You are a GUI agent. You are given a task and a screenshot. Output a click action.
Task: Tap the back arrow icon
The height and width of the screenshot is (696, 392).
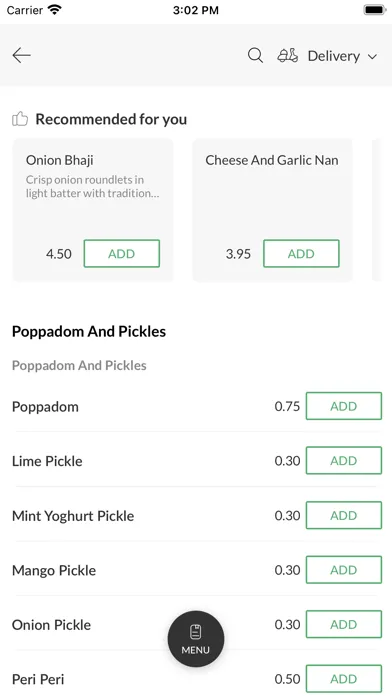(x=21, y=55)
